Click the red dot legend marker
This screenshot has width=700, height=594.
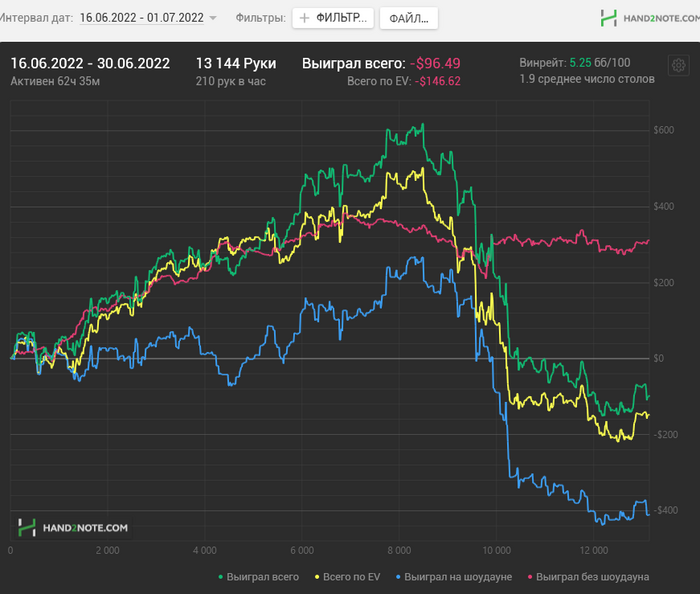click(x=530, y=577)
